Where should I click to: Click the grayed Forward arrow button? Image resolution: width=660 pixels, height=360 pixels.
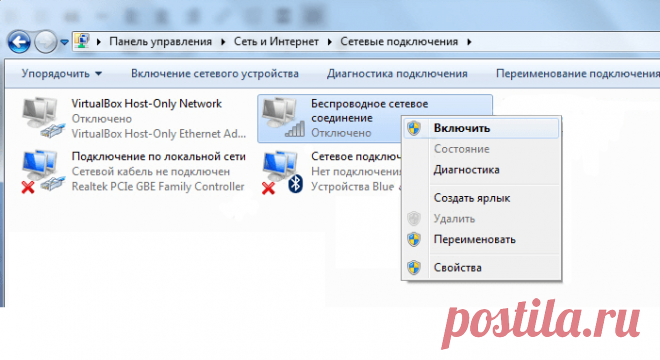pos(45,42)
